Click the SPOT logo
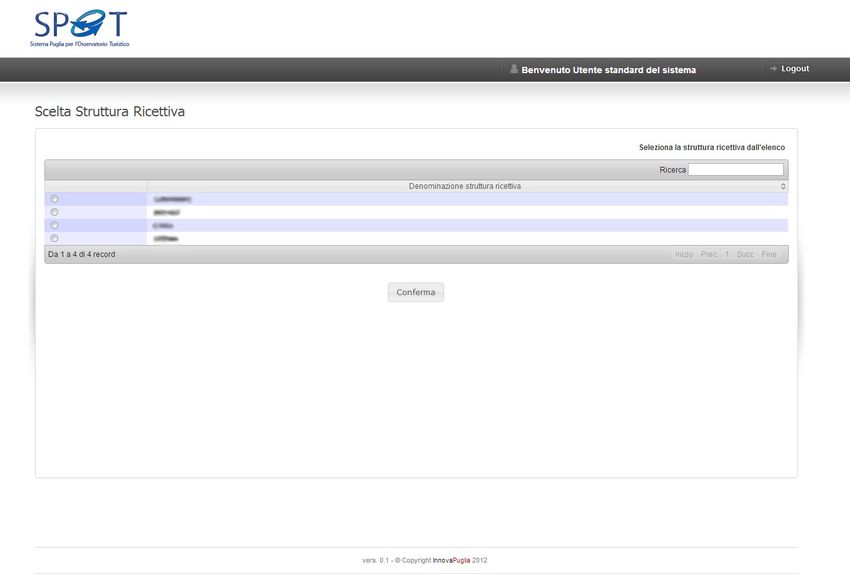 coord(81,28)
